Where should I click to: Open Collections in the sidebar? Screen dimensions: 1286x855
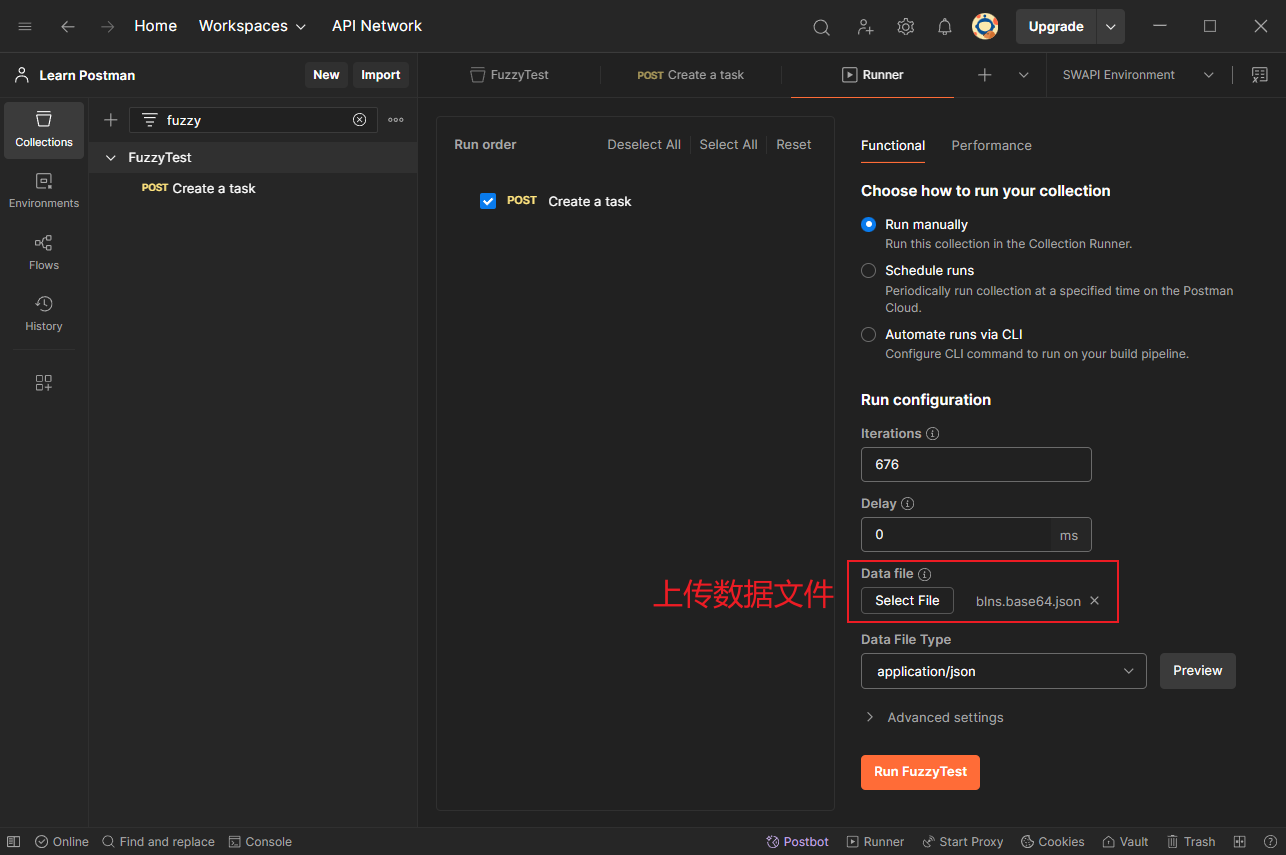tap(44, 130)
